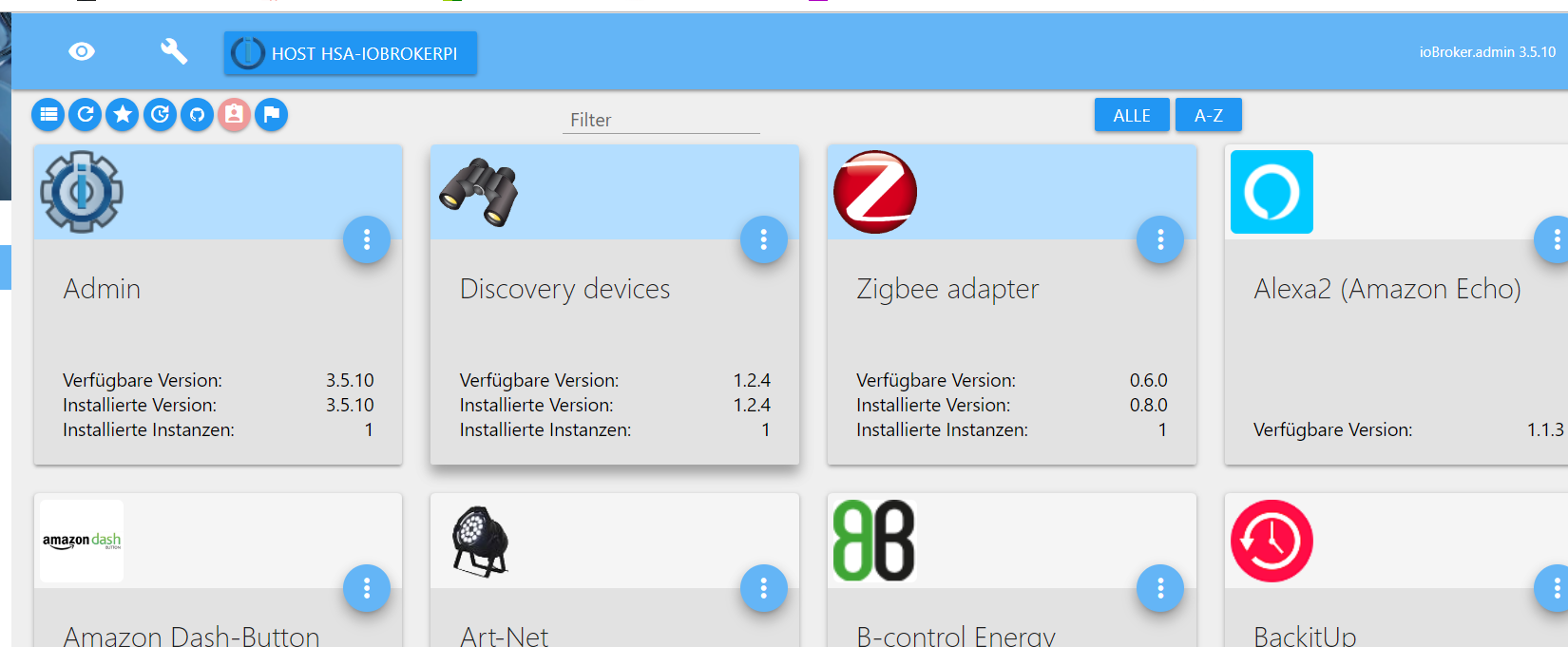Select the Admin card title
The image size is (1568, 647).
pos(102,289)
